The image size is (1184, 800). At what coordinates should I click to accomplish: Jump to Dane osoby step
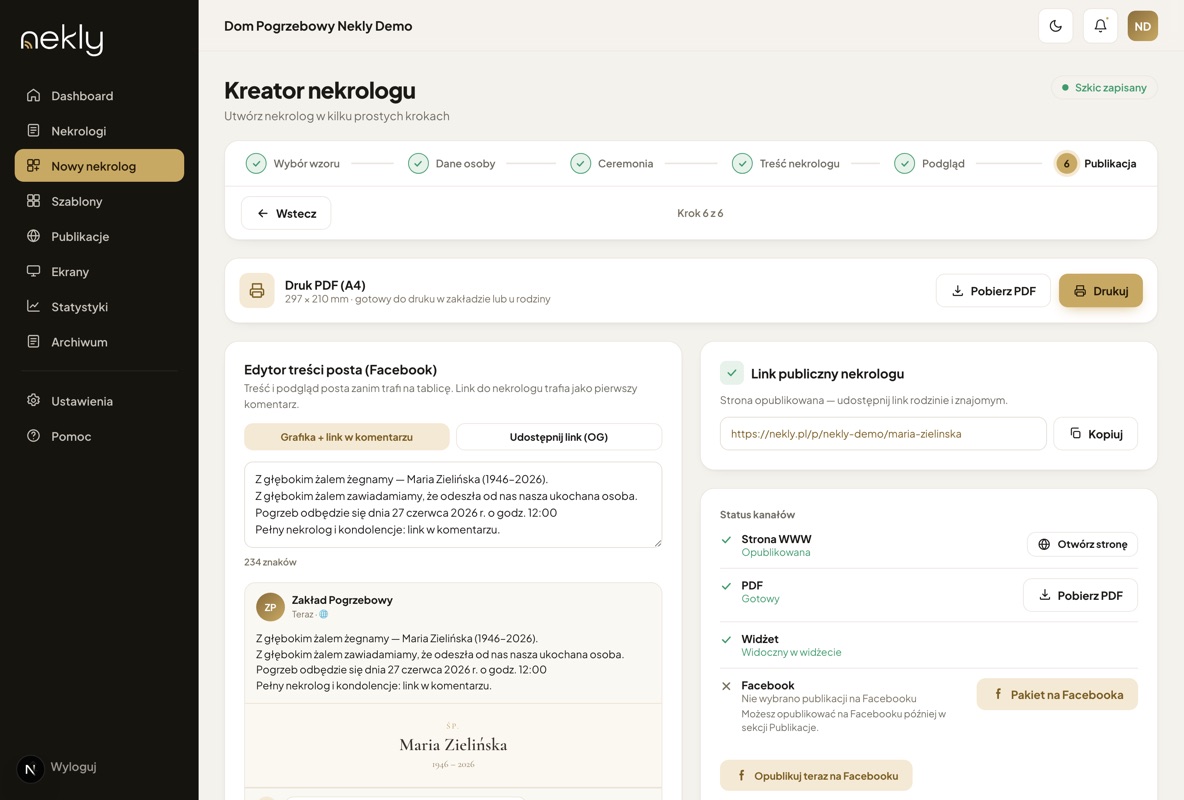452,163
